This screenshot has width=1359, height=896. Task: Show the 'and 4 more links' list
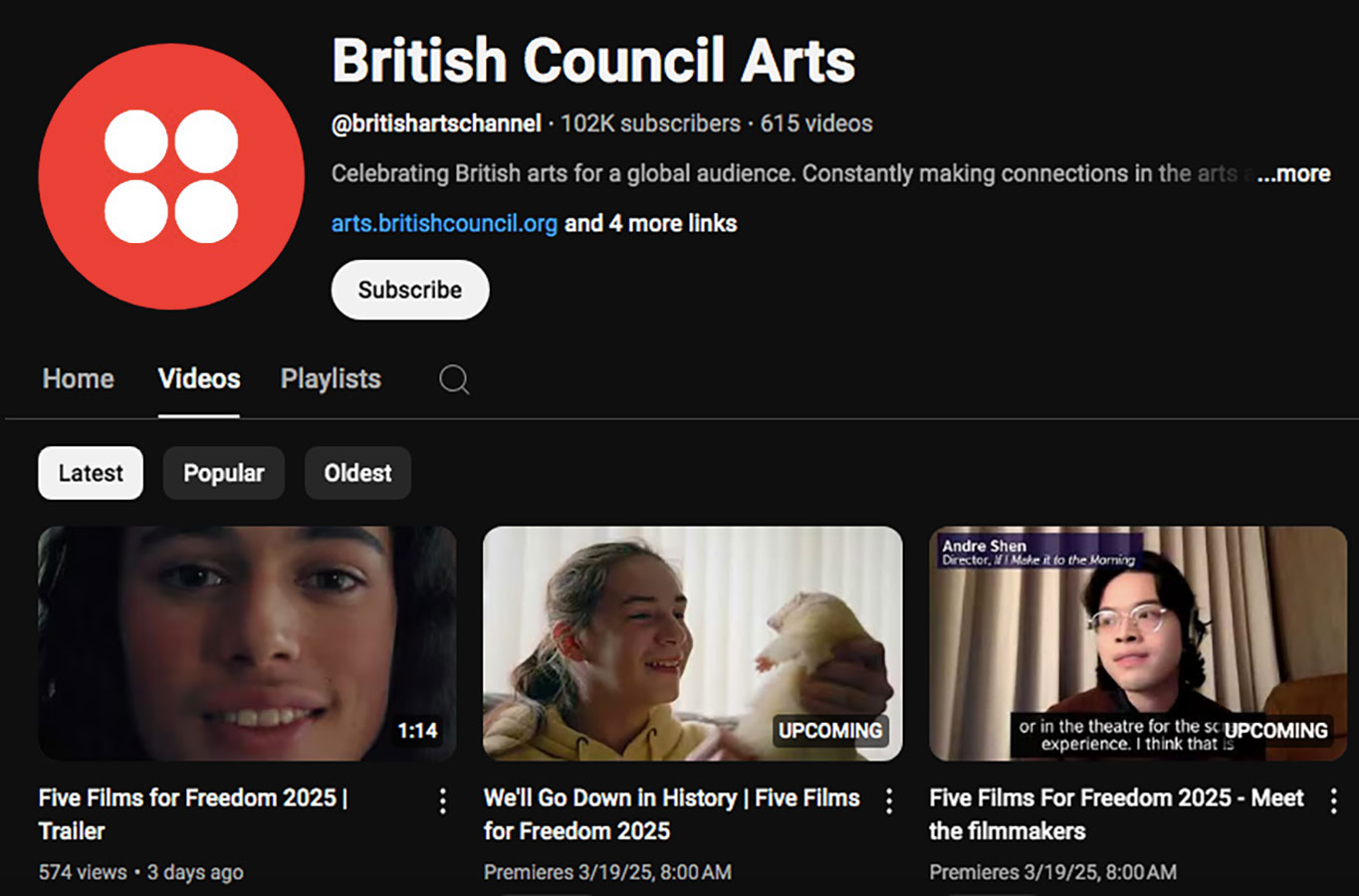[x=650, y=223]
